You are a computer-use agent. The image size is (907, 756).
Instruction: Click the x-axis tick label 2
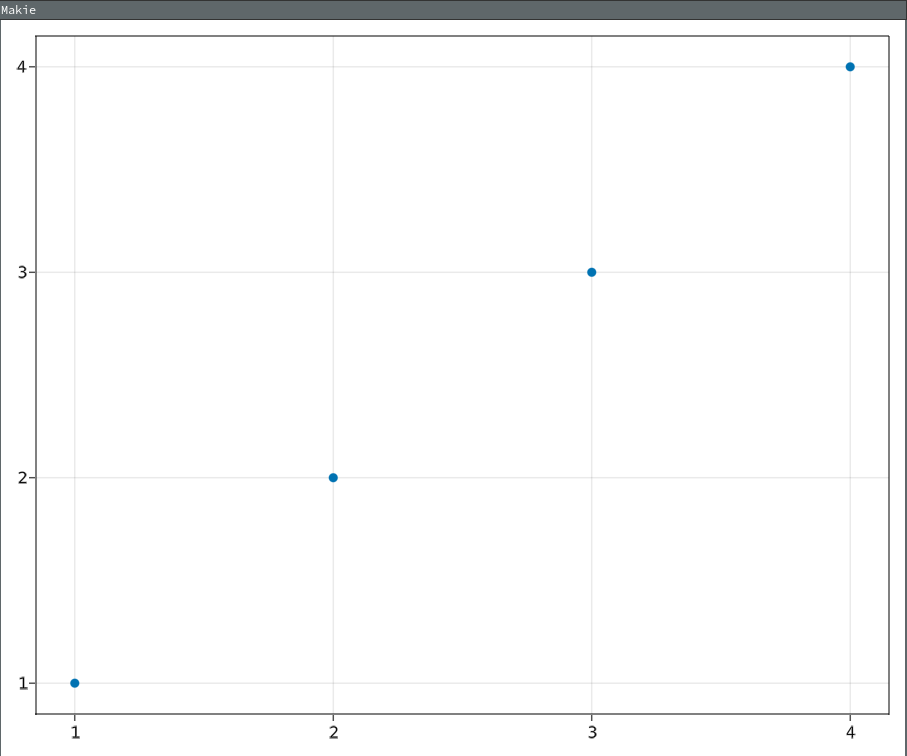(334, 732)
